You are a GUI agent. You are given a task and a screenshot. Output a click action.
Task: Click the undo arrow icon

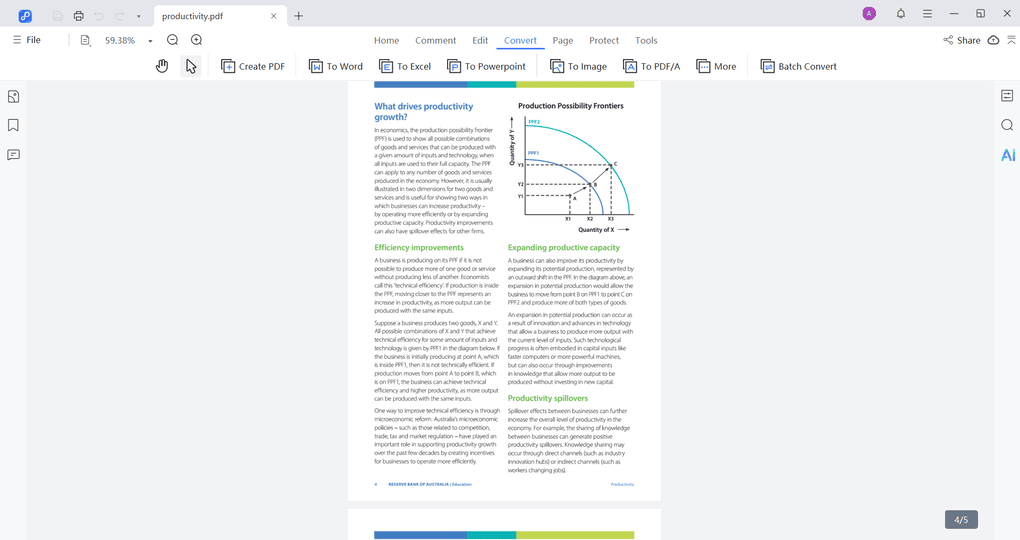pyautogui.click(x=99, y=16)
